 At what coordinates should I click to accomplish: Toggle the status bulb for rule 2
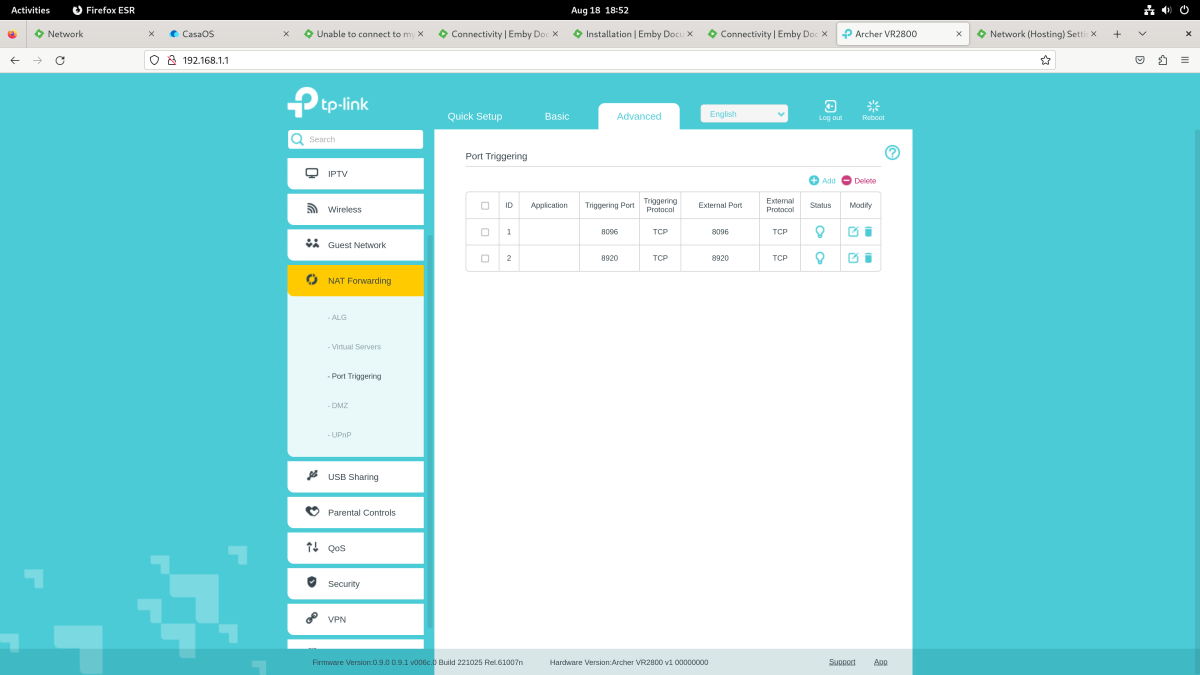pyautogui.click(x=819, y=257)
